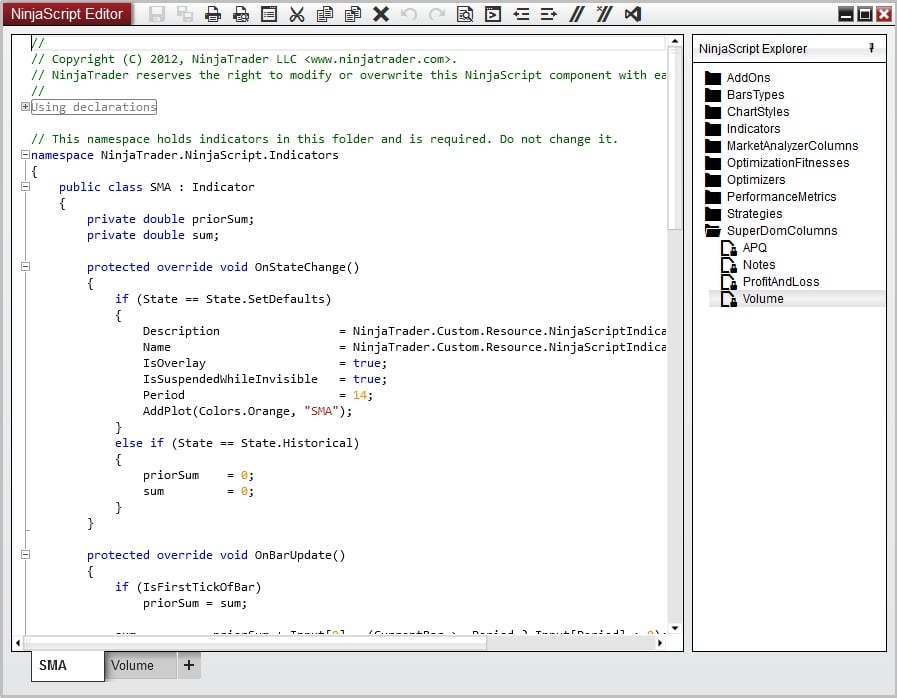Open Find with the magnifier icon
Screen dimensions: 897x698
point(465,14)
